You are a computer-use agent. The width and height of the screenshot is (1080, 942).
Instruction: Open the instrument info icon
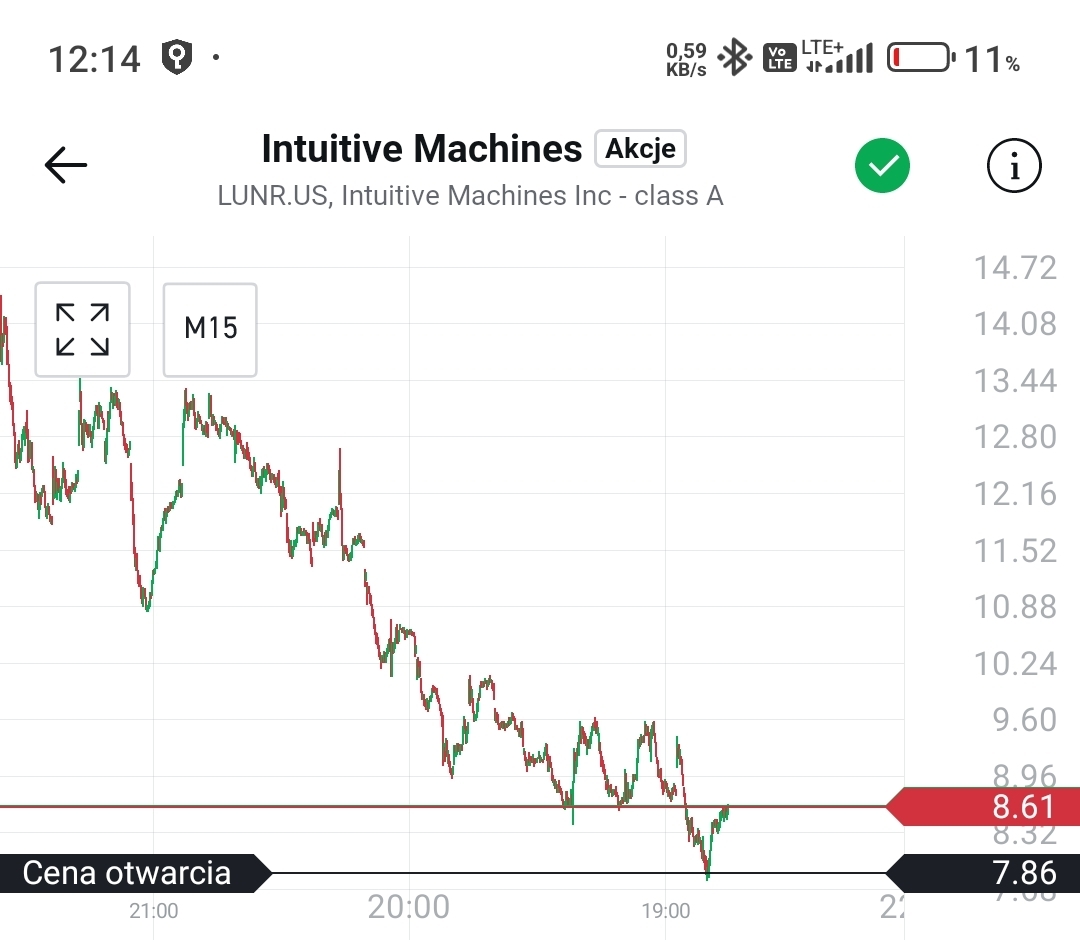click(1014, 166)
